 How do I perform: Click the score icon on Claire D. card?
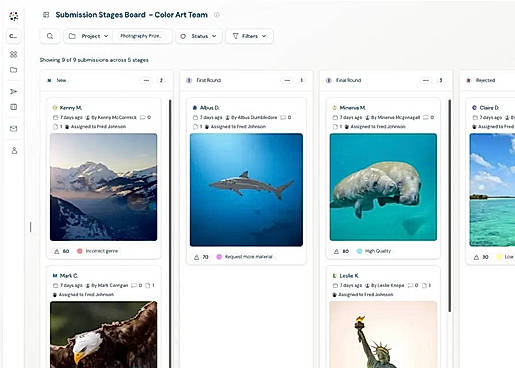tap(476, 257)
